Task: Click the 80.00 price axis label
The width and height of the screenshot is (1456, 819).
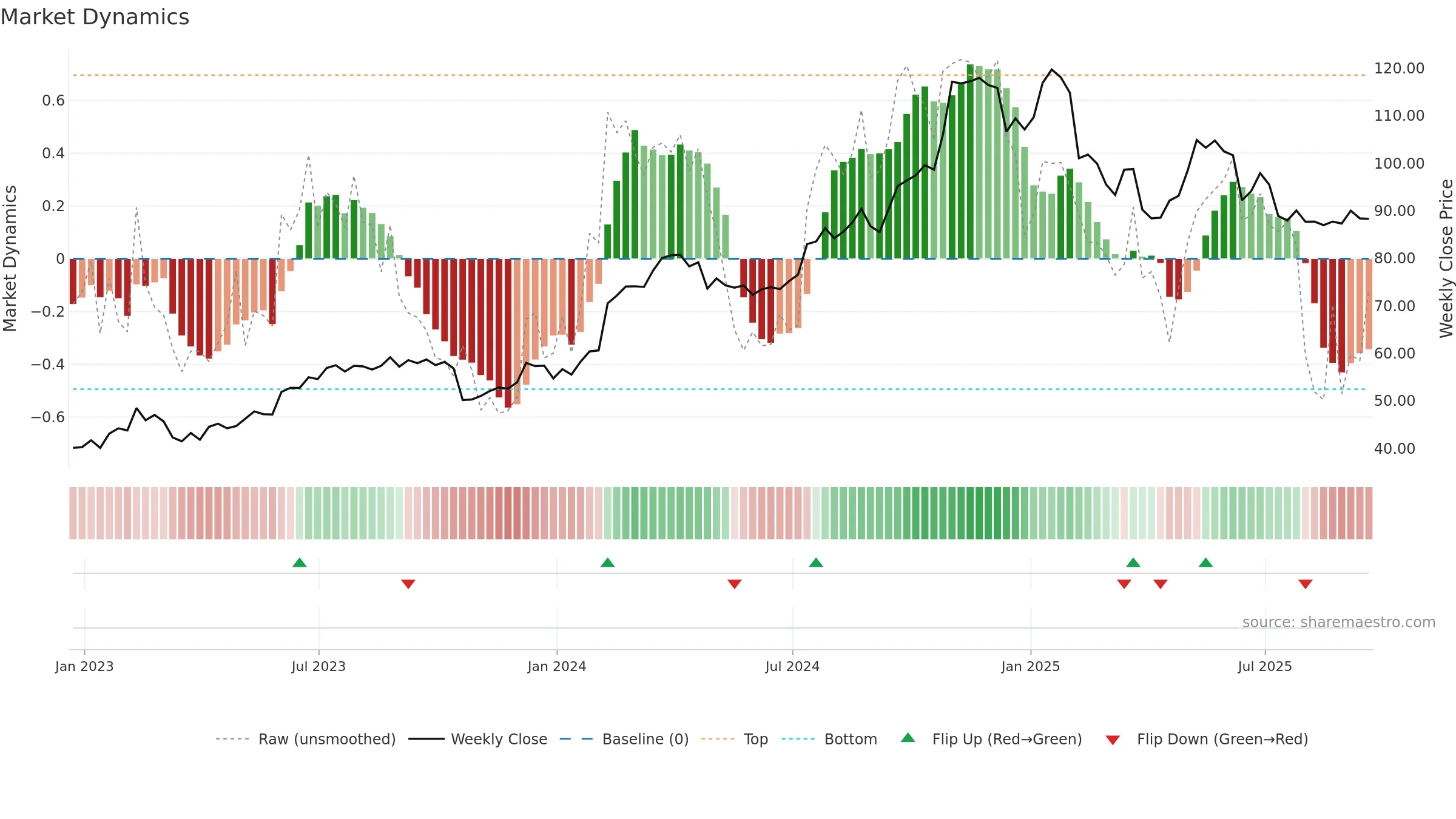Action: (1395, 258)
